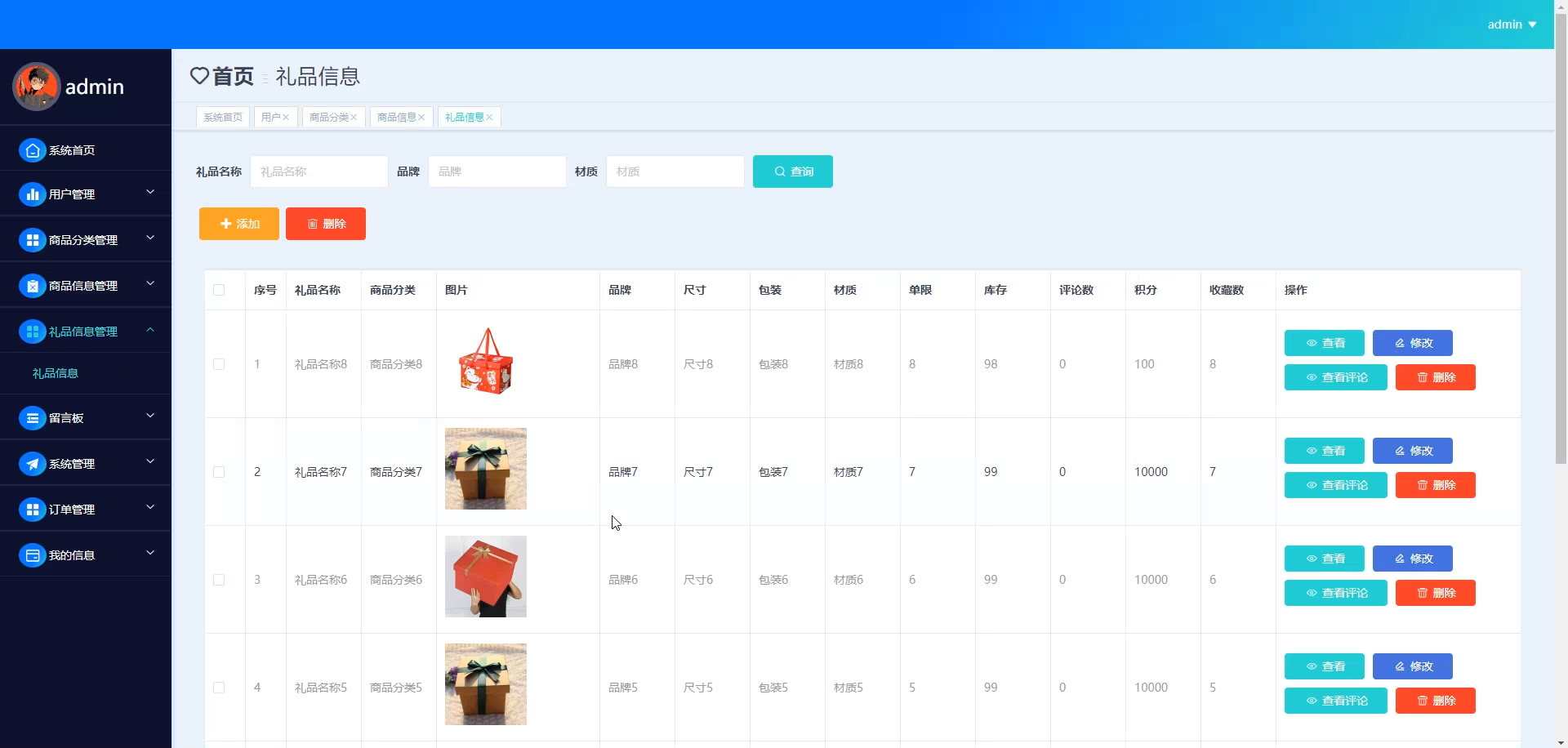Expand the 商品分类管理 menu chevron
The height and width of the screenshot is (748, 1568).
tap(150, 238)
